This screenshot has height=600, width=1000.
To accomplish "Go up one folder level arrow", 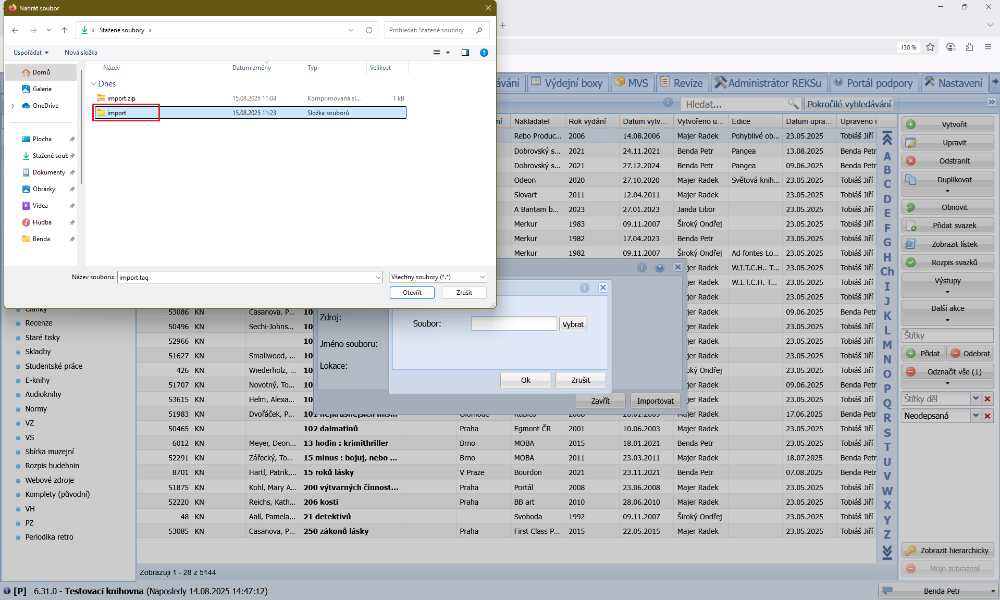I will (64, 31).
